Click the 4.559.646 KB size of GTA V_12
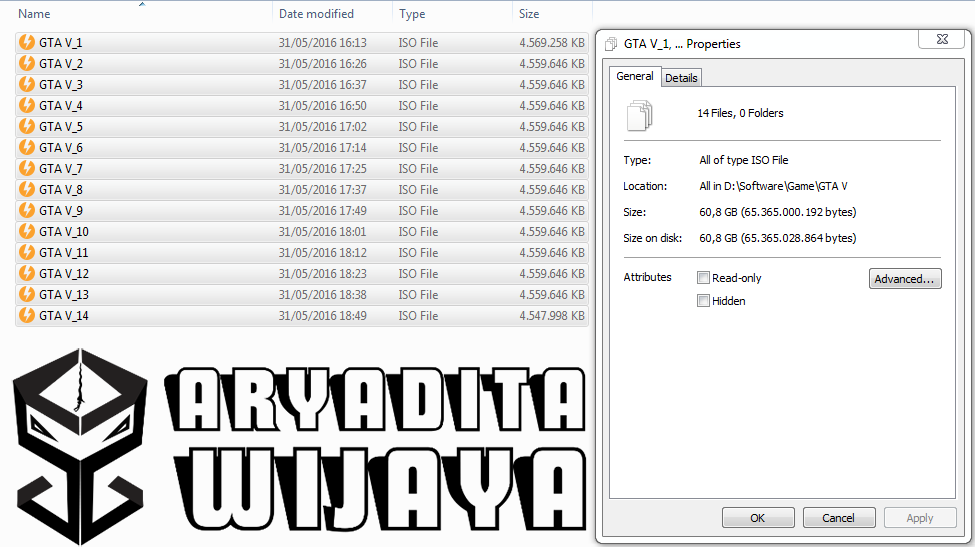Screen dimensions: 975x547 [552, 274]
